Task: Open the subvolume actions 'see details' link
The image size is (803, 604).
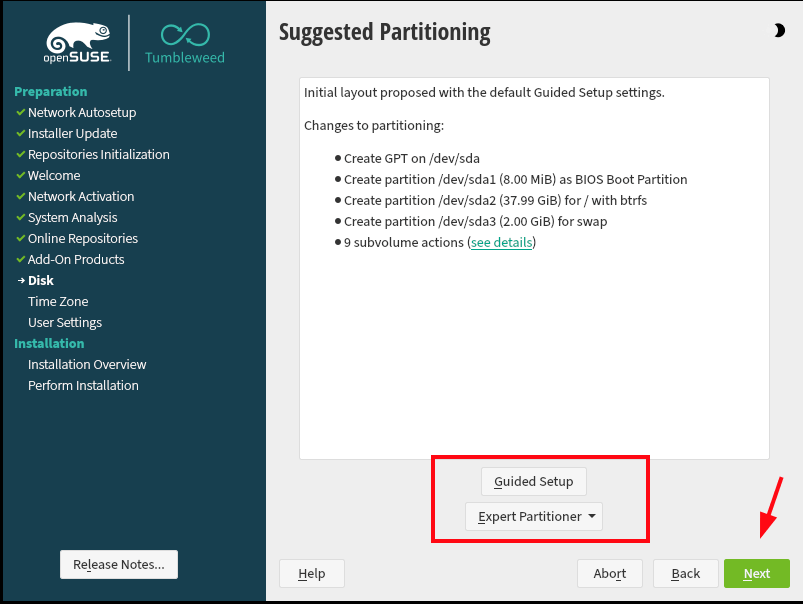Action: pyautogui.click(x=501, y=242)
